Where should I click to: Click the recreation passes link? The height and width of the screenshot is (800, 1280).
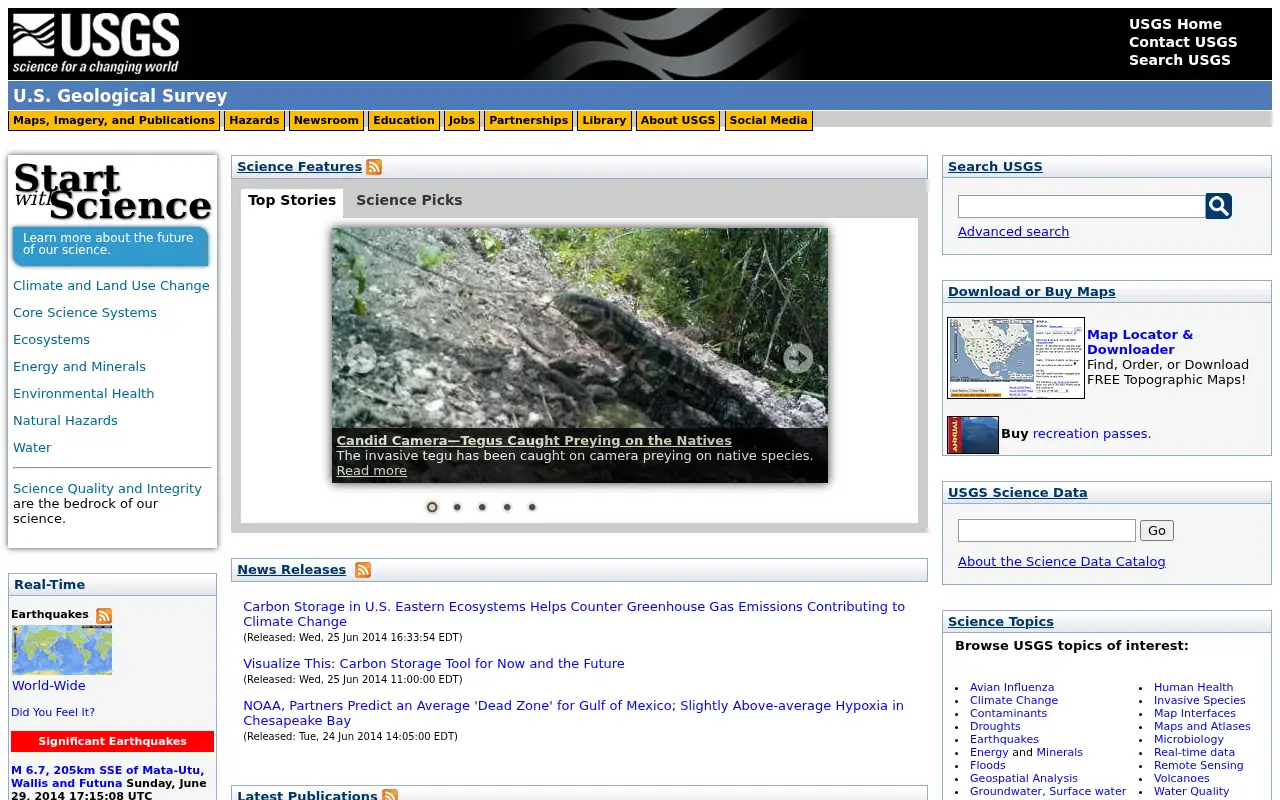coord(1090,434)
